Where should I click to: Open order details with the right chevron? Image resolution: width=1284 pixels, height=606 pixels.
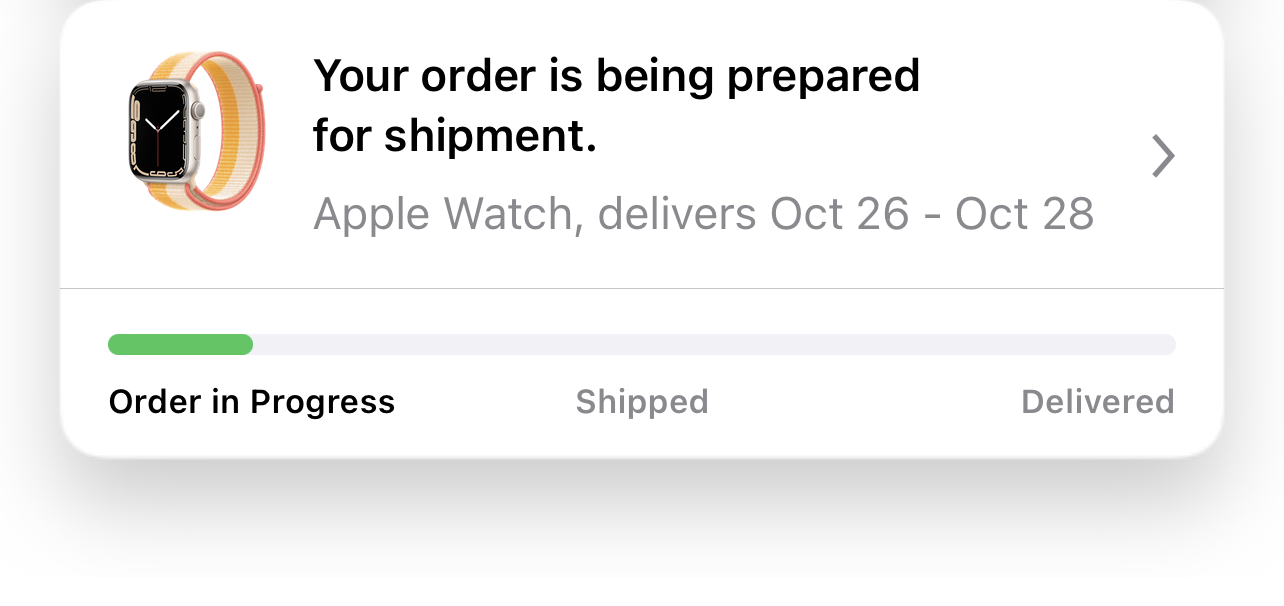pyautogui.click(x=1162, y=156)
